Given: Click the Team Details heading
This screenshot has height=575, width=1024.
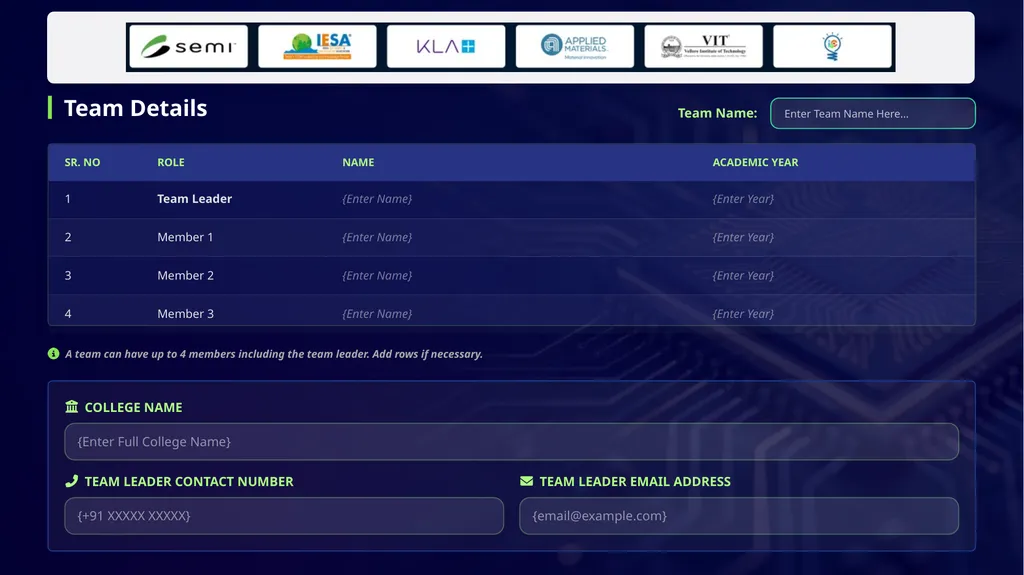Looking at the screenshot, I should (x=135, y=108).
